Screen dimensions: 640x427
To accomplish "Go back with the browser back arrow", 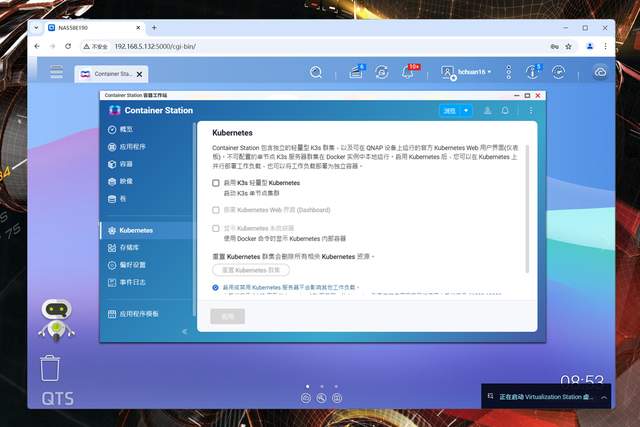I will coord(37,47).
